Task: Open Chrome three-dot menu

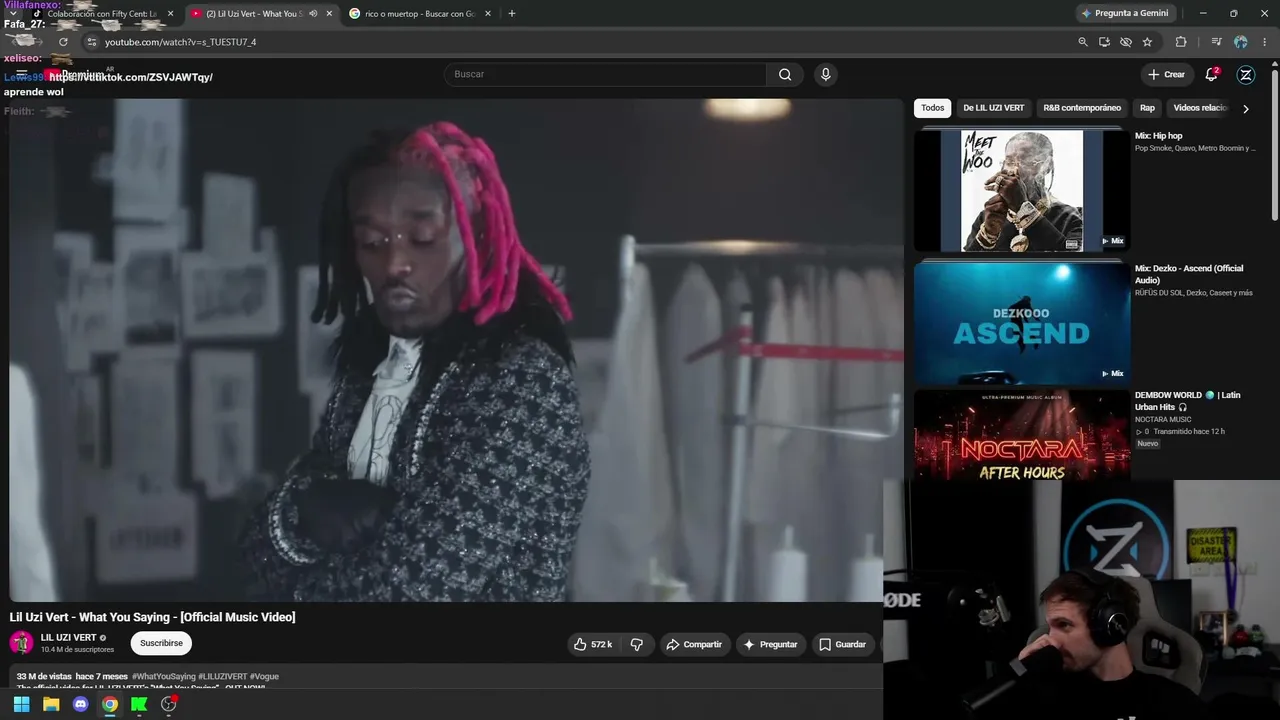Action: coord(1265,42)
